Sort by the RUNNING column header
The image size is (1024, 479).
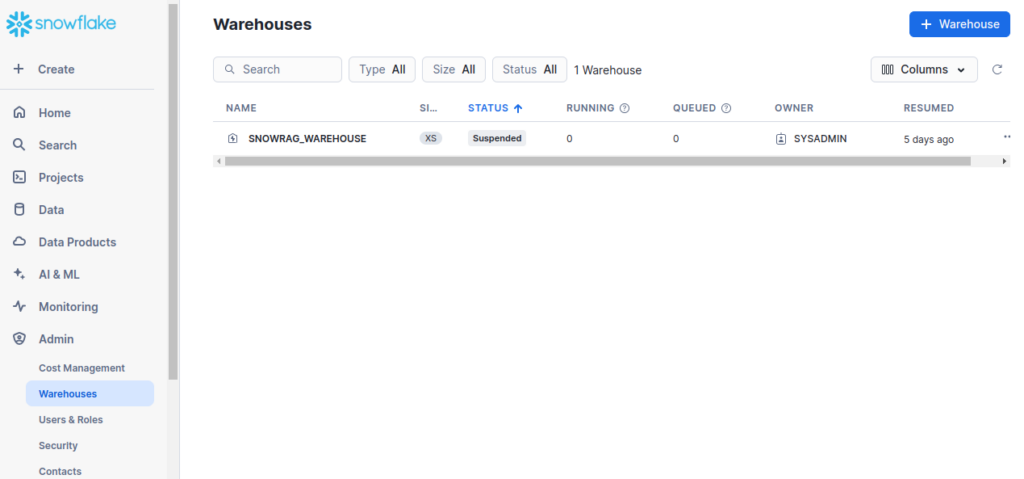point(590,108)
